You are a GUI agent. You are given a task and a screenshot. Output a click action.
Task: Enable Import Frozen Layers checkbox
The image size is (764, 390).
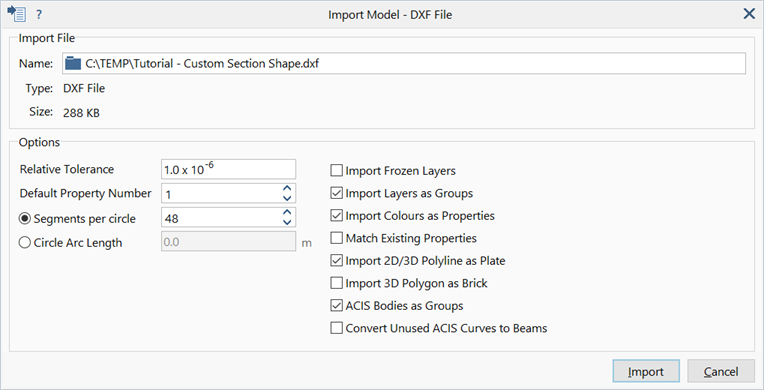point(337,171)
